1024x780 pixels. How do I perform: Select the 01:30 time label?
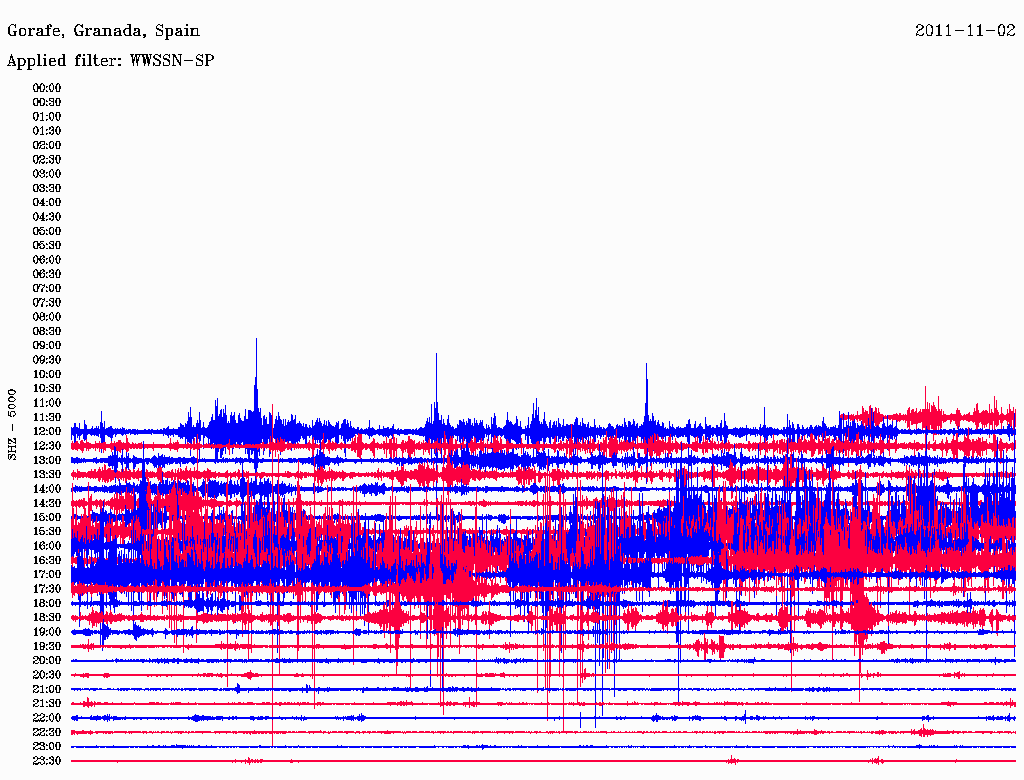tap(47, 131)
